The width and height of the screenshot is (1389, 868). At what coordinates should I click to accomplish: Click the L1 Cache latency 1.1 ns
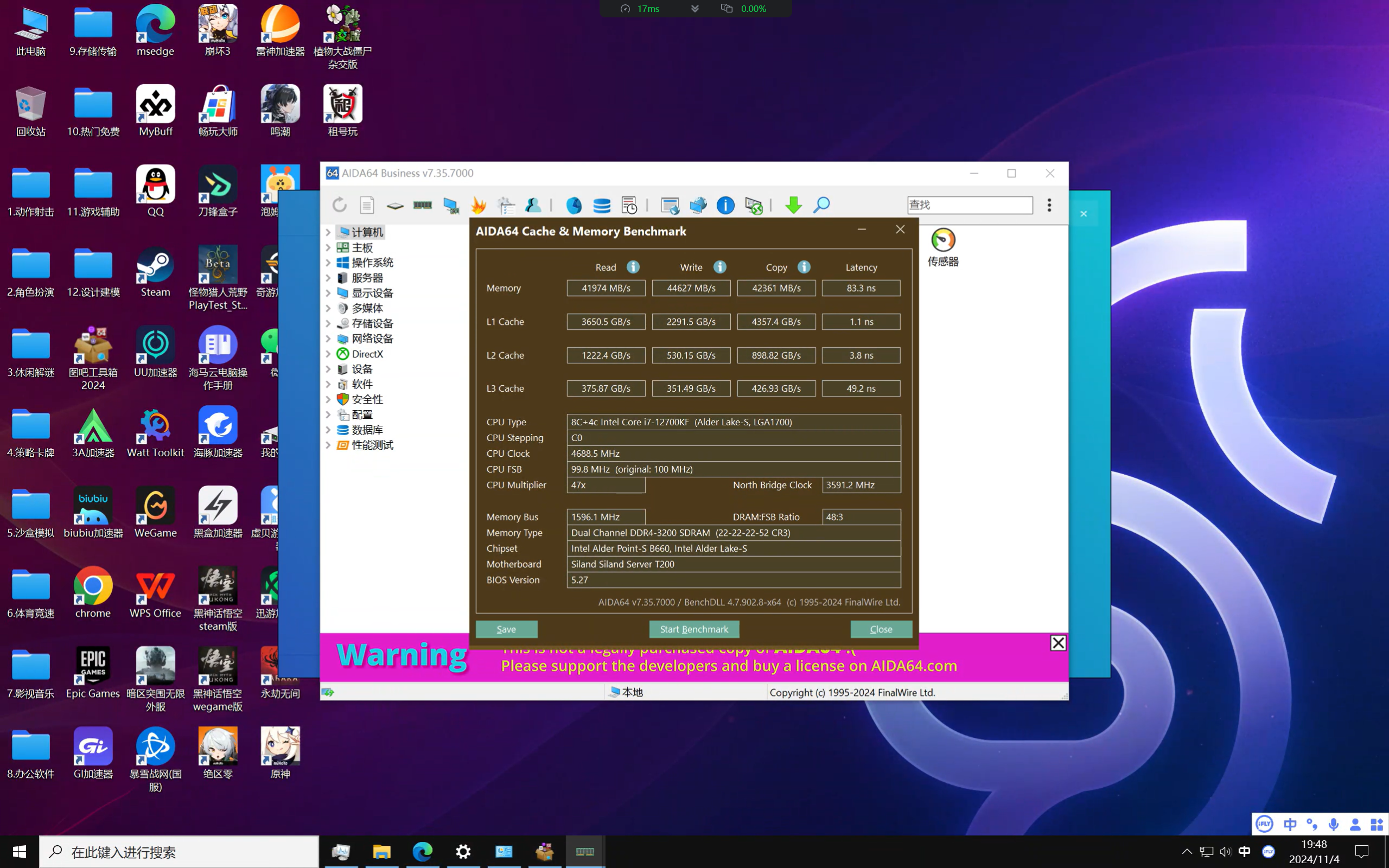pos(861,322)
